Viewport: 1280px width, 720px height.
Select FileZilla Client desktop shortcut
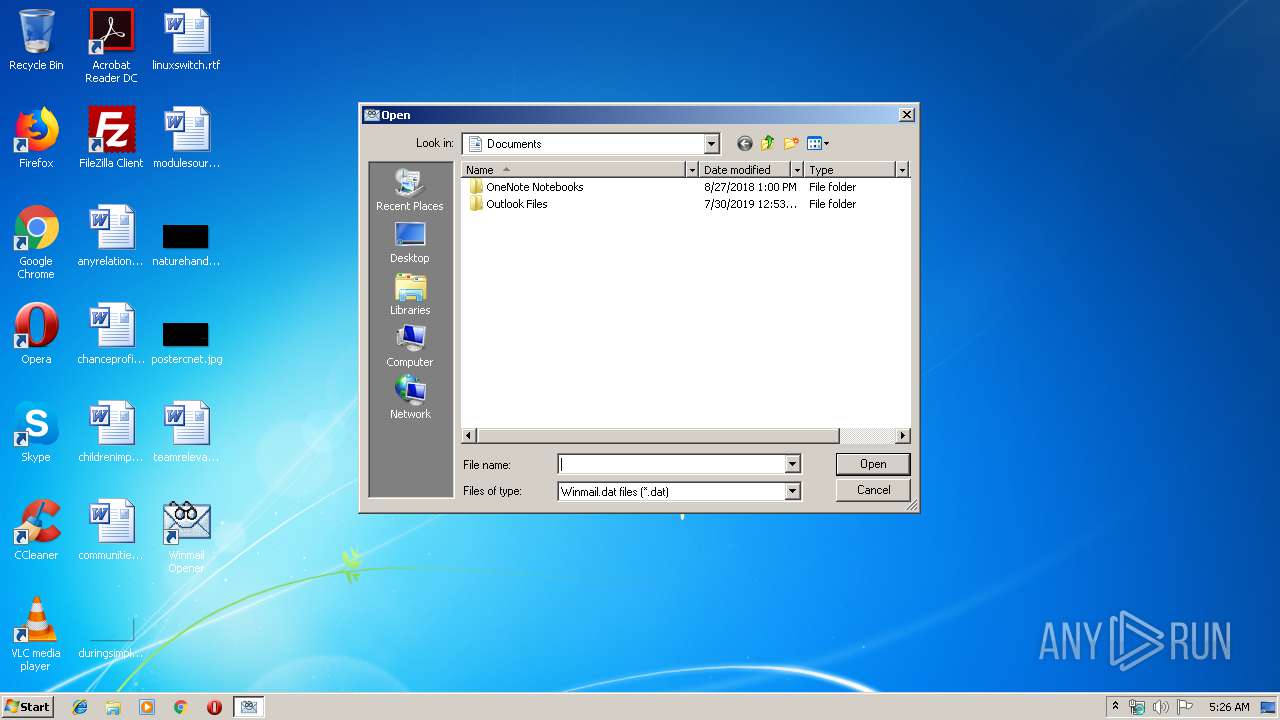(x=111, y=139)
